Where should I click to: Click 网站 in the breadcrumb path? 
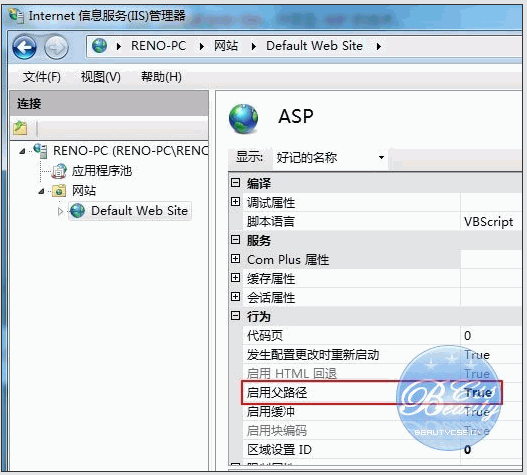[226, 46]
